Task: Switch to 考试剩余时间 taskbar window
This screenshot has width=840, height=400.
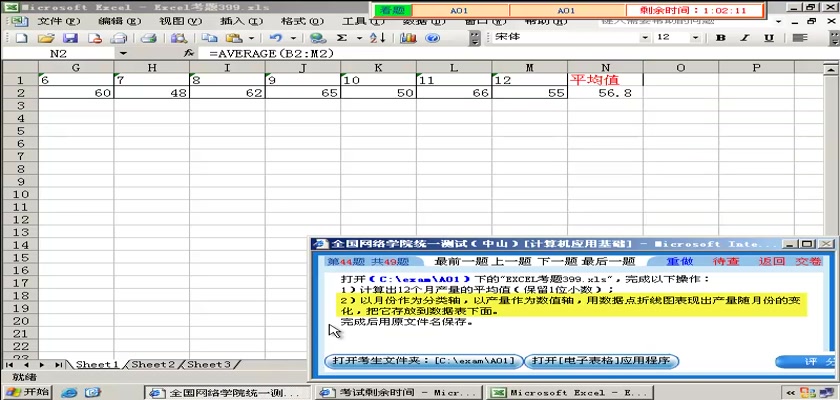Action: point(398,393)
